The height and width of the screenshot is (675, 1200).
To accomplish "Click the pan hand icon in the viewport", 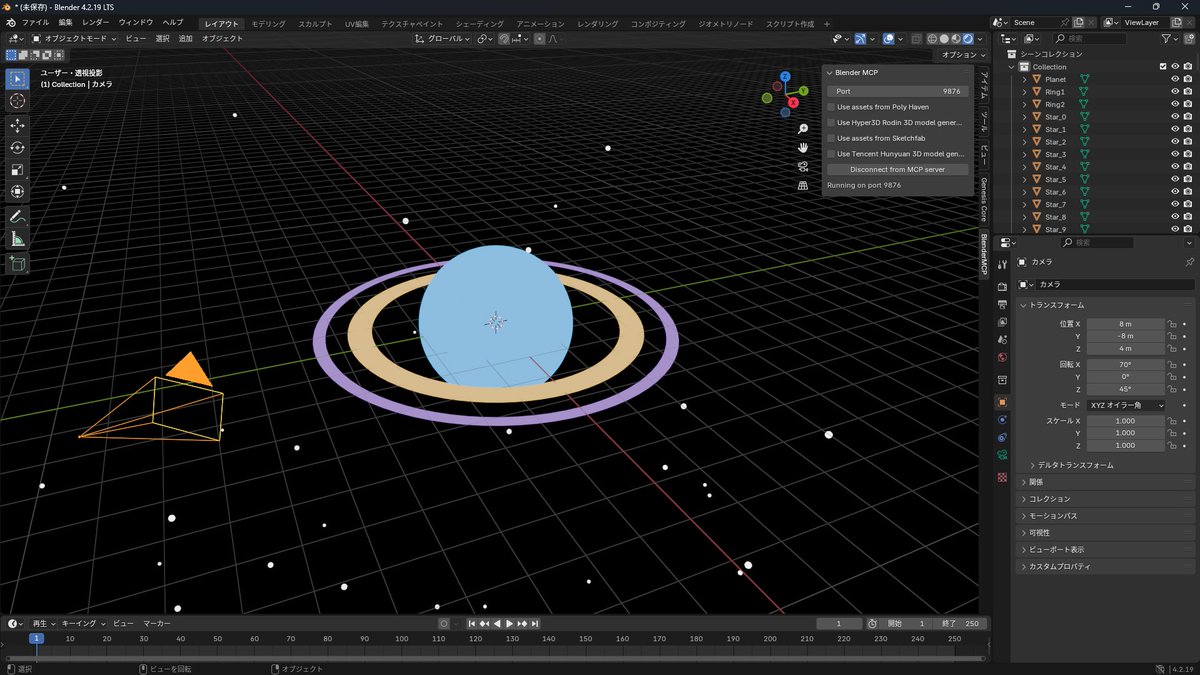I will pos(803,148).
